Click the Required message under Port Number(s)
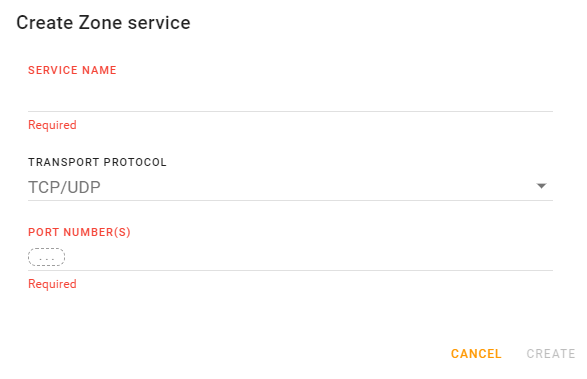Screen dimensions: 587x379 52,284
